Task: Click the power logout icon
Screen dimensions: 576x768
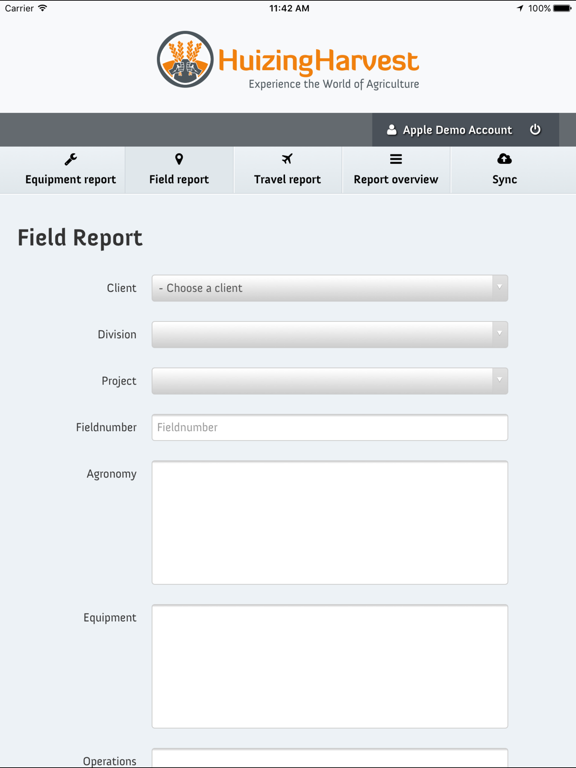Action: point(535,129)
